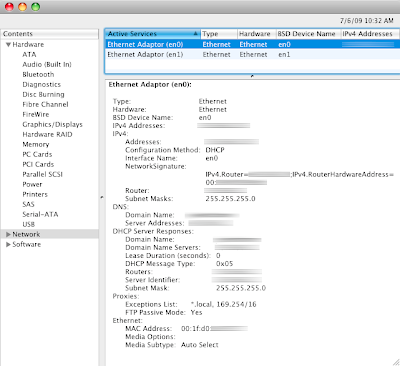Sort by Type column header

(219, 34)
